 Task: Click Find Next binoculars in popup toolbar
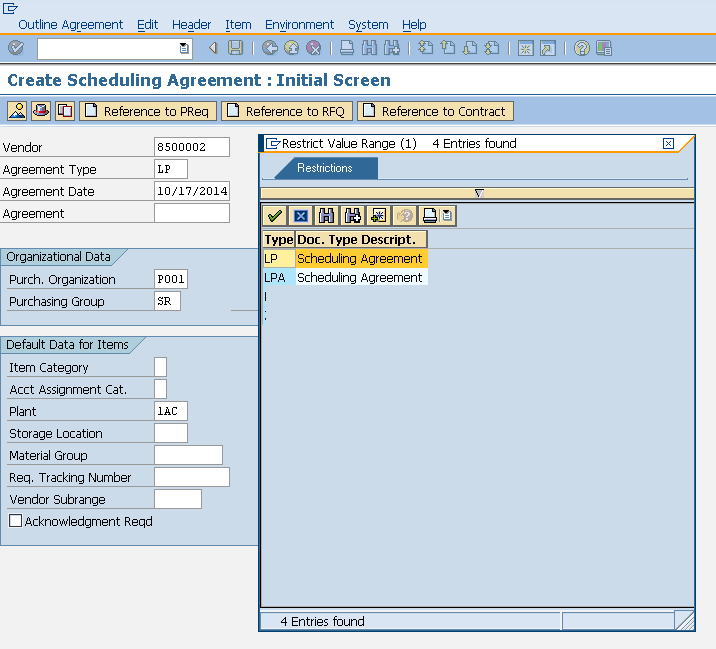point(352,216)
